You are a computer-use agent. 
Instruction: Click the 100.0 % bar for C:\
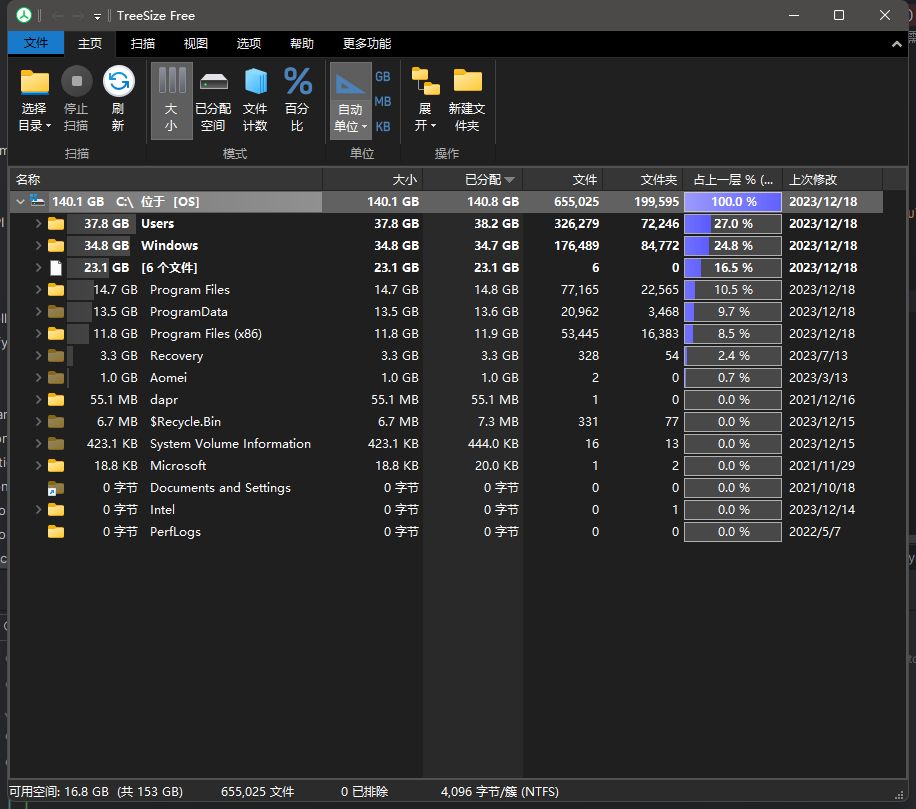733,202
